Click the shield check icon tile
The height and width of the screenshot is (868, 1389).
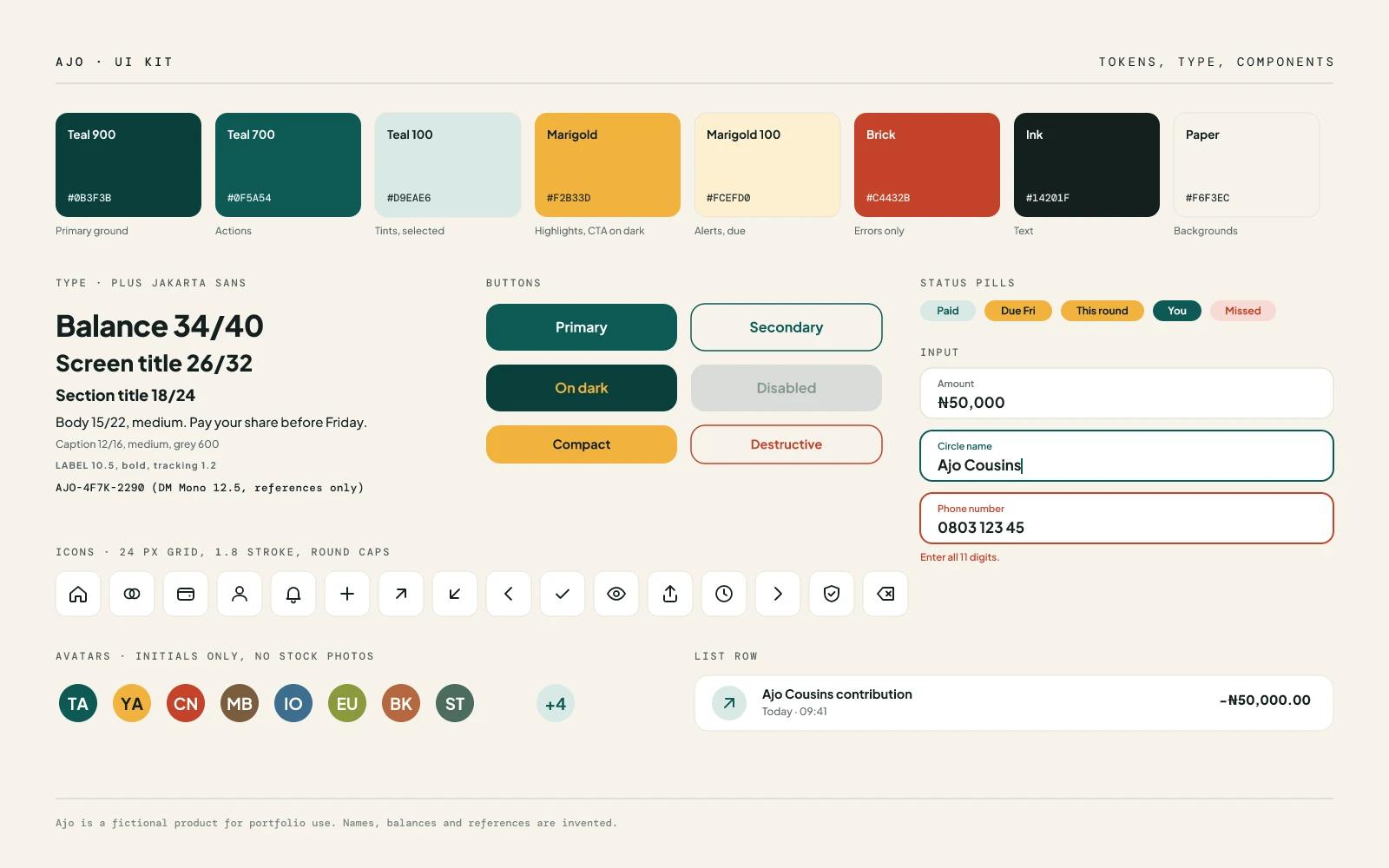click(x=832, y=594)
